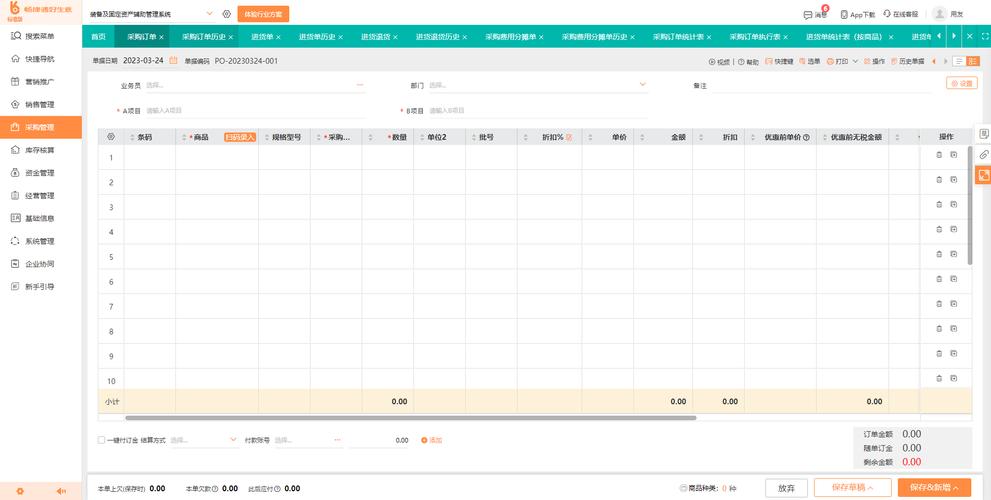Image resolution: width=991 pixels, height=500 pixels.
Task: Open 库存核算 sidebar menu
Action: click(x=40, y=150)
